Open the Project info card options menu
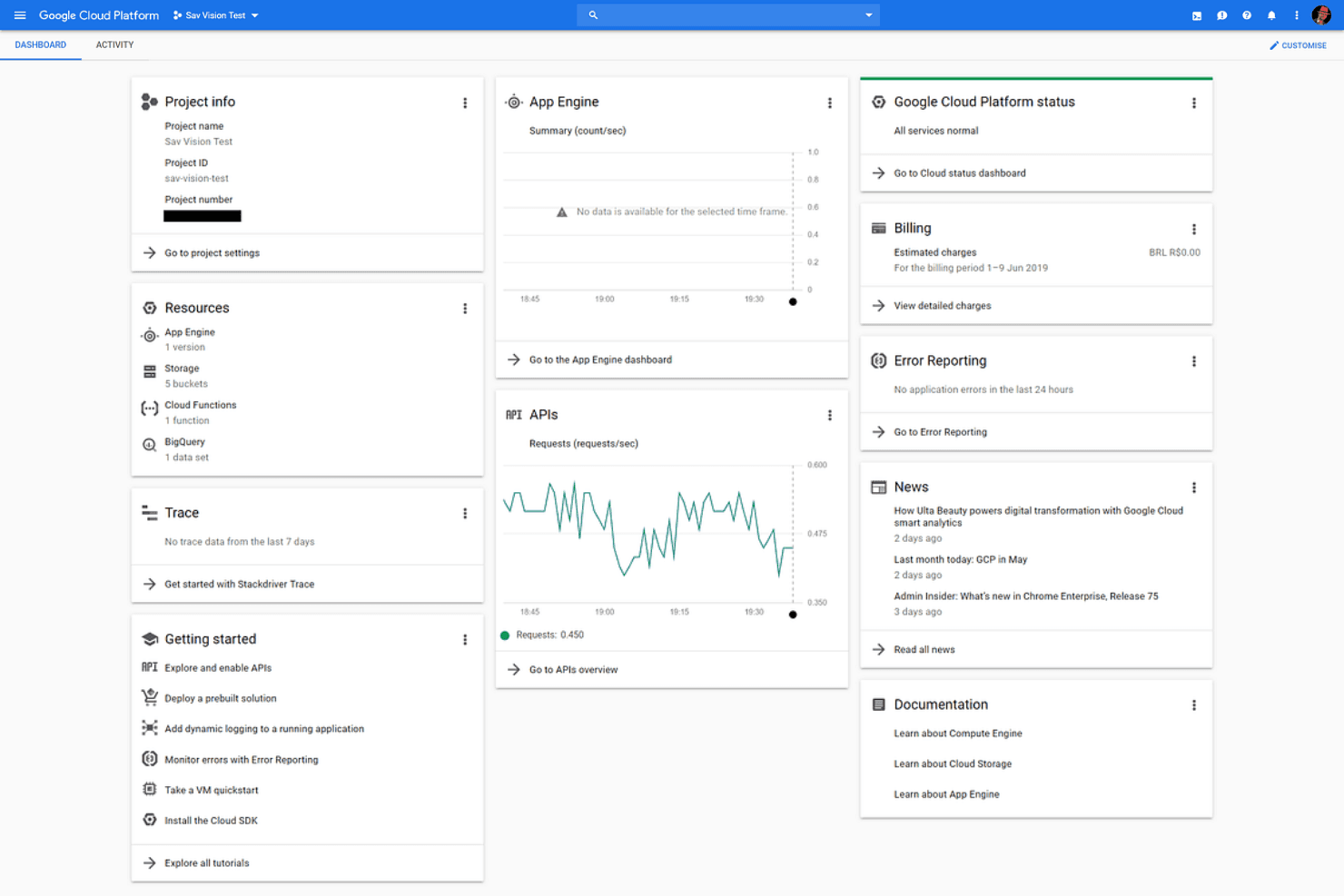Viewport: 1344px width, 896px height. [465, 103]
